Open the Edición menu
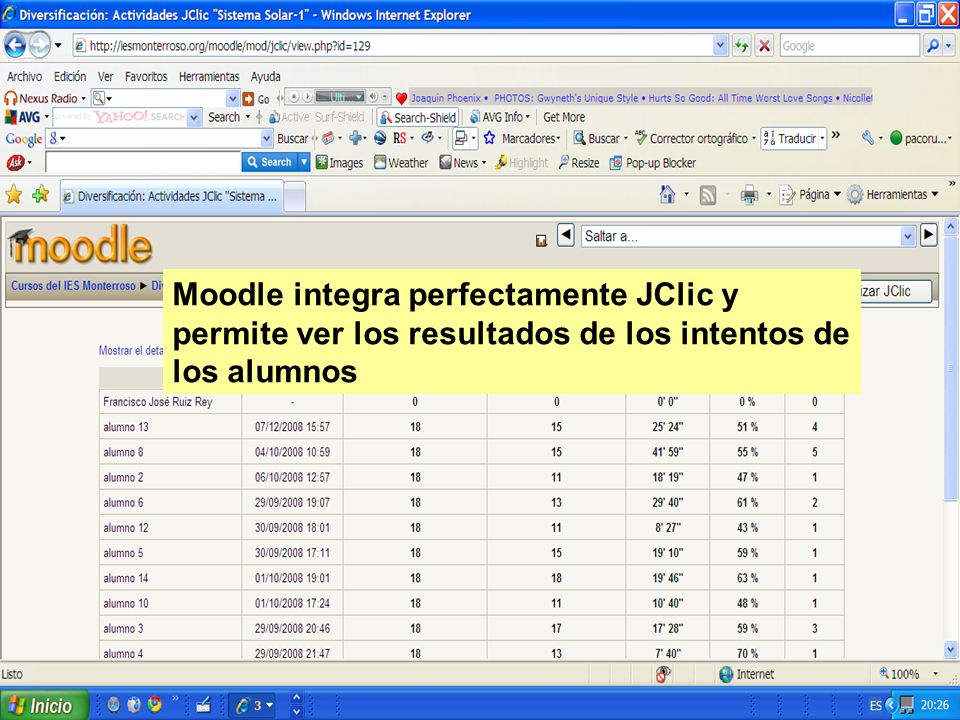The height and width of the screenshot is (720, 960). 70,77
